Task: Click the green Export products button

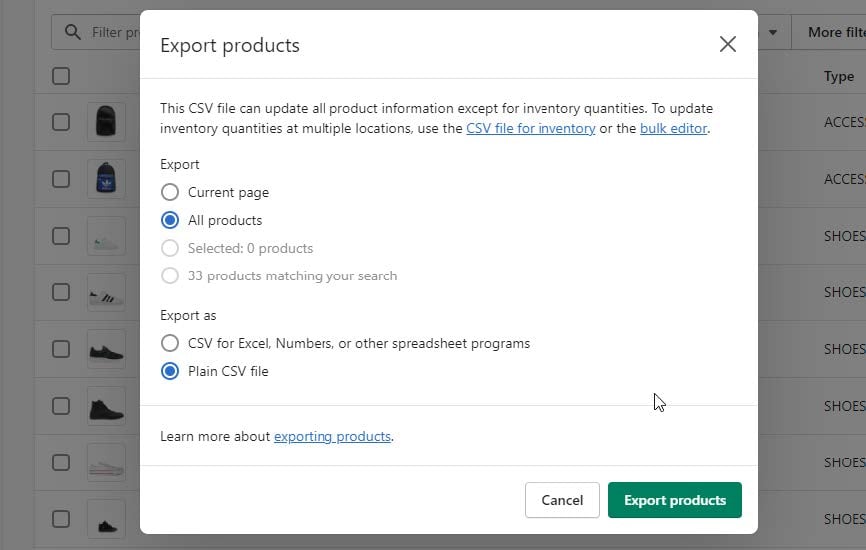Action: (x=674, y=500)
